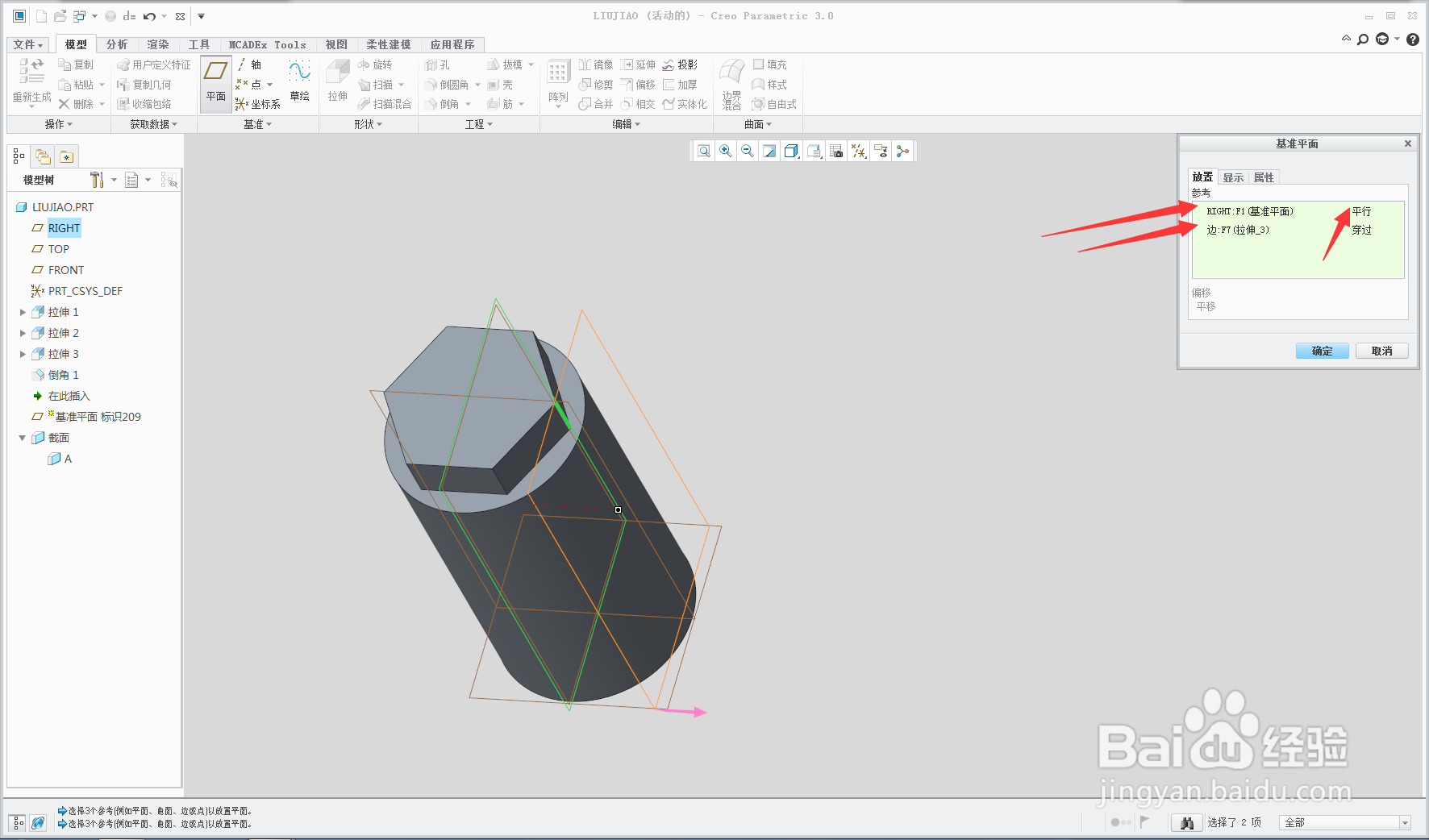This screenshot has width=1429, height=840.
Task: Click the Boundary Blend (边界混合) tool
Action: coord(731,84)
